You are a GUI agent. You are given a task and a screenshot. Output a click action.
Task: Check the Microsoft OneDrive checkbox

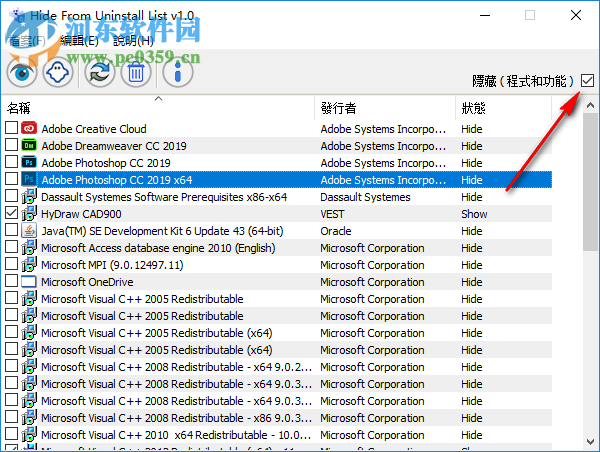[x=11, y=281]
